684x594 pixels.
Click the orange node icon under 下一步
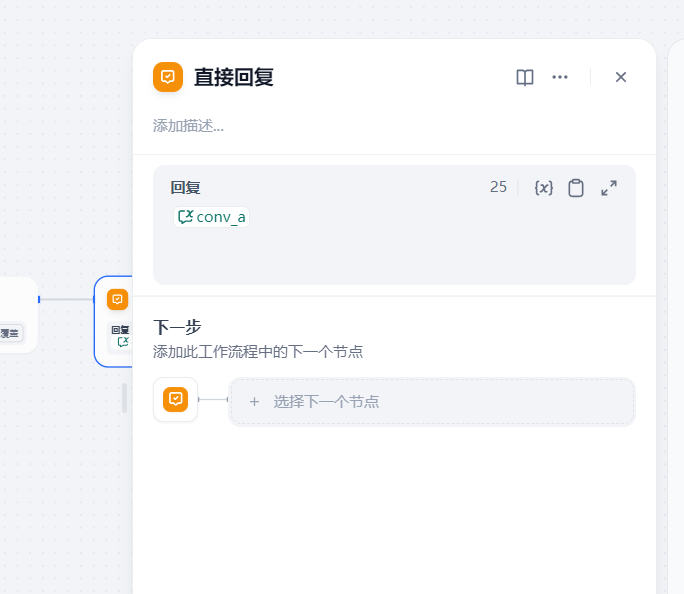(x=176, y=400)
